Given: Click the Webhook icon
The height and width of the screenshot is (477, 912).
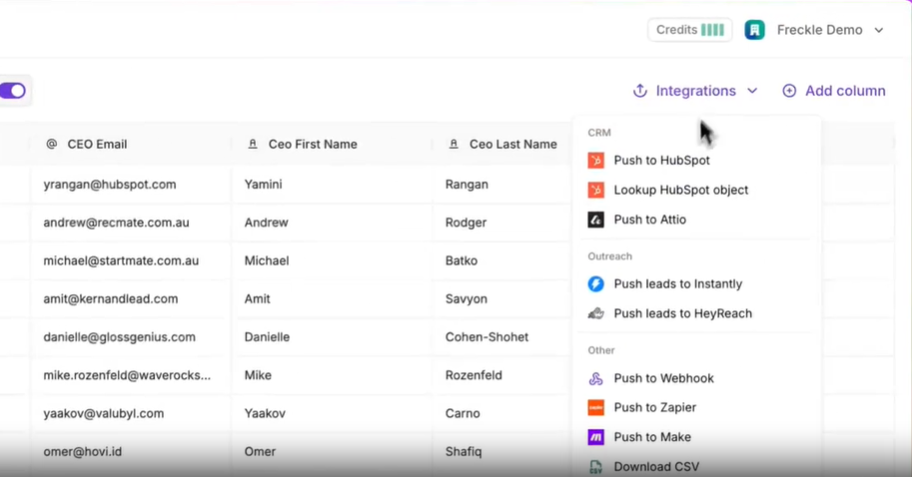Looking at the screenshot, I should pyautogui.click(x=596, y=379).
